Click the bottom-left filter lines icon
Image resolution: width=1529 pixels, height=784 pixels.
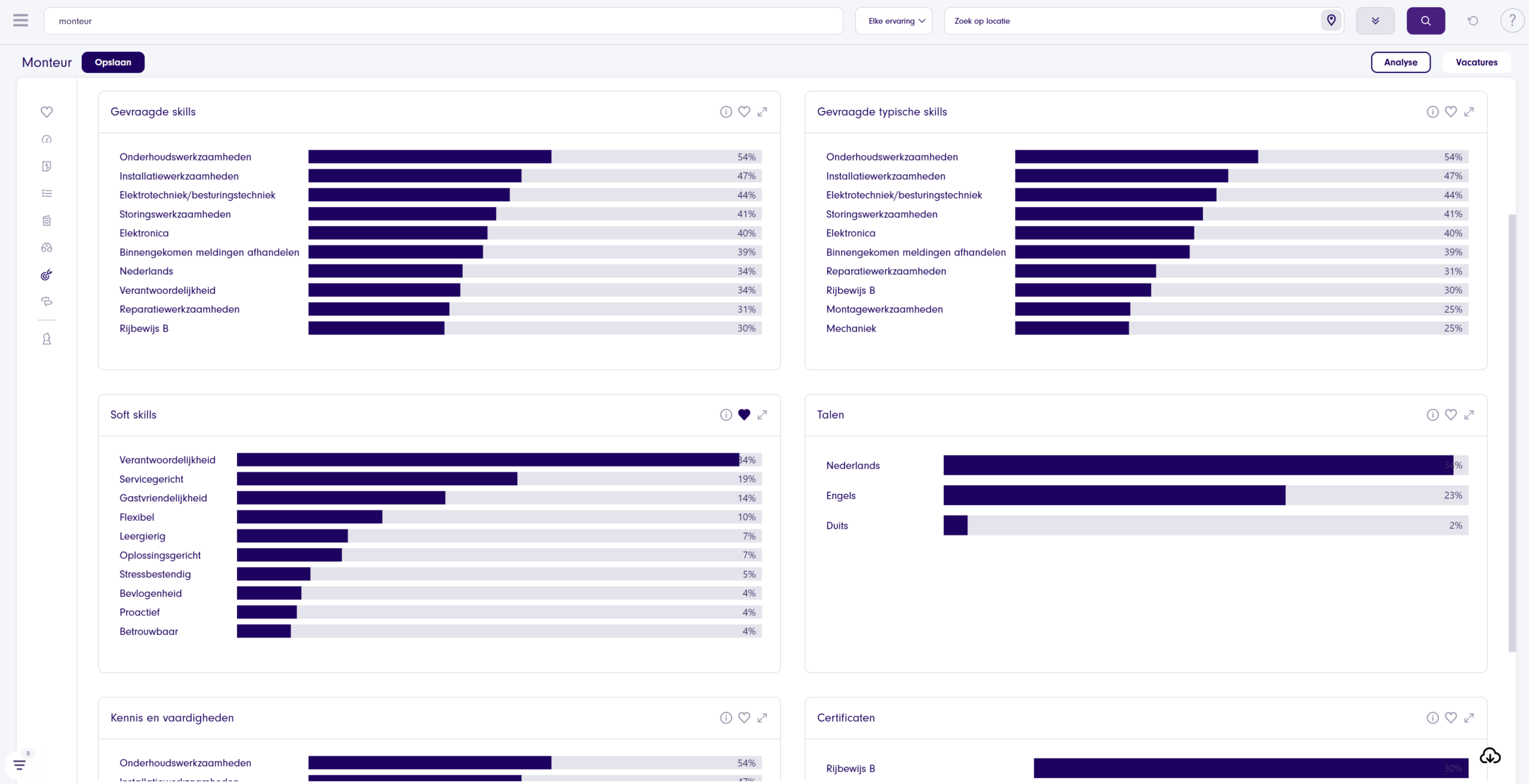(20, 764)
